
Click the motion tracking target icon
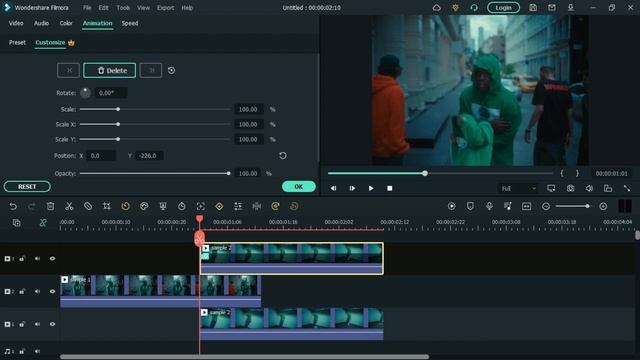pyautogui.click(x=200, y=207)
